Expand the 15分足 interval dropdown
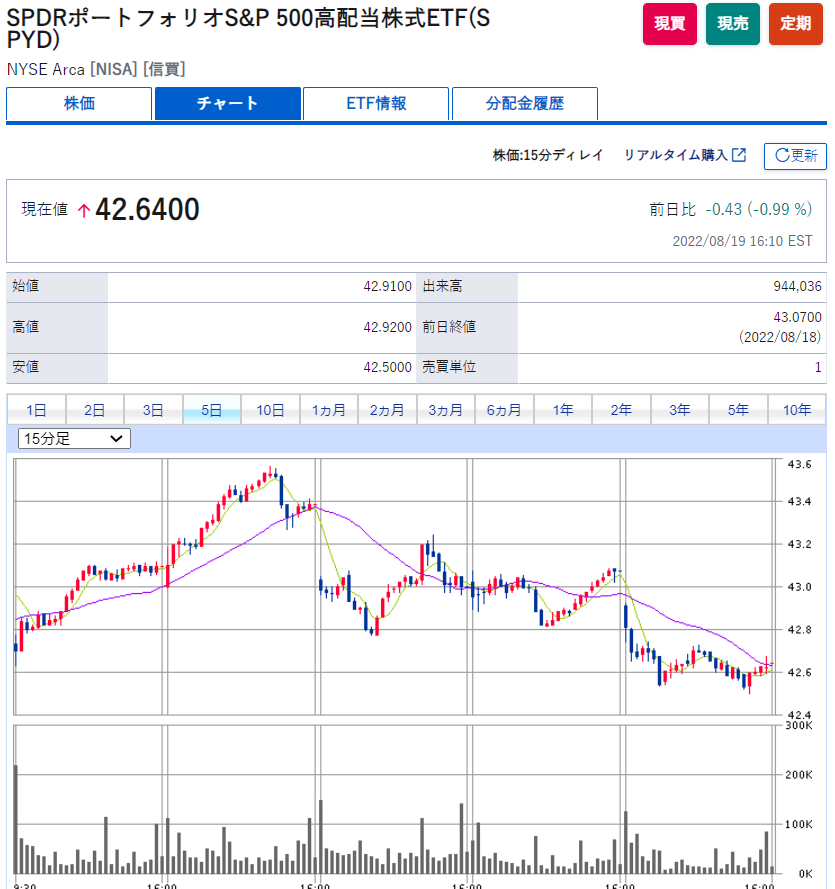Viewport: 835px width, 889px height. [x=74, y=439]
